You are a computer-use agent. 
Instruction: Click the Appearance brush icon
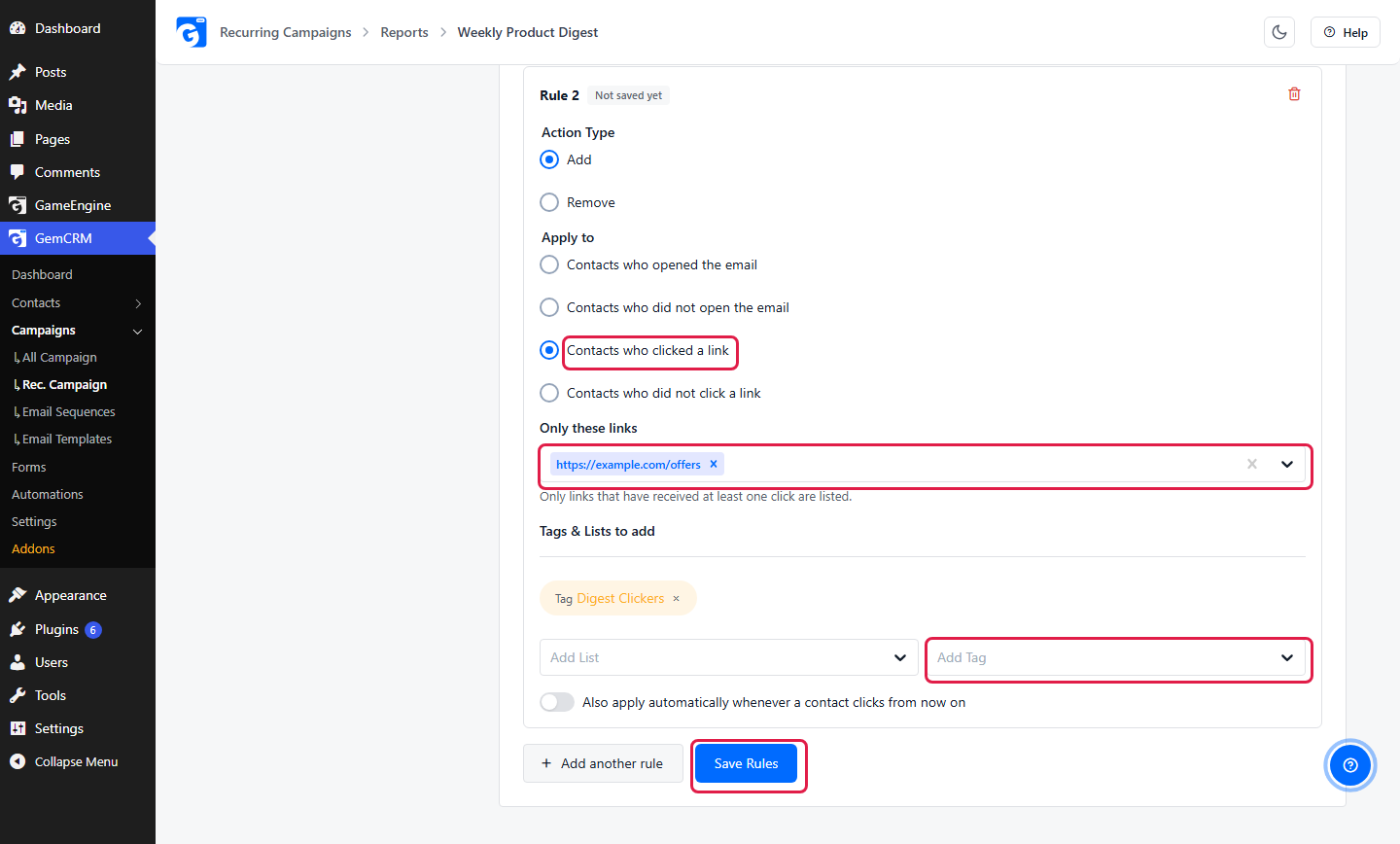point(17,595)
